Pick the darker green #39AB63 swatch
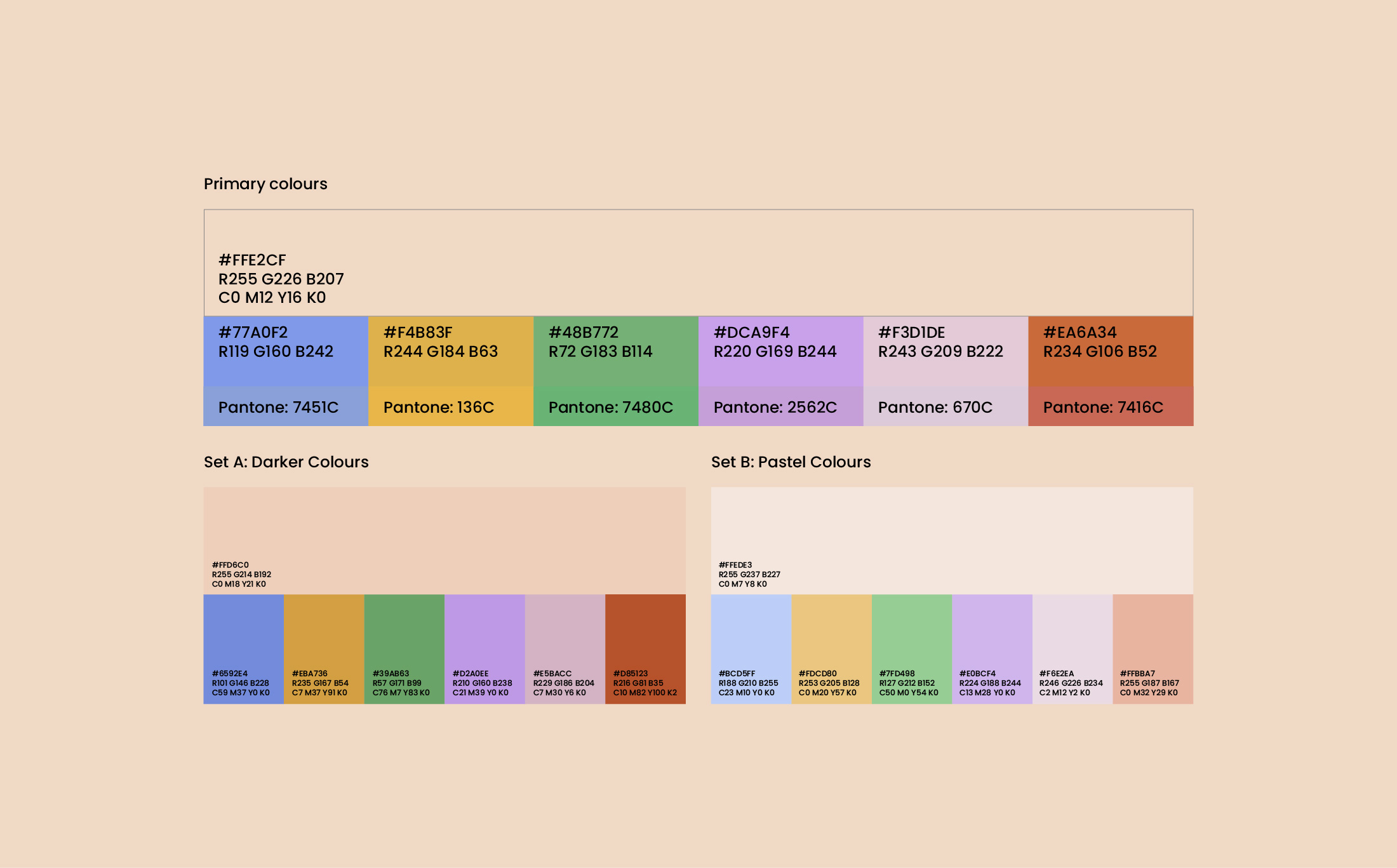This screenshot has height=868, width=1397. pos(404,635)
